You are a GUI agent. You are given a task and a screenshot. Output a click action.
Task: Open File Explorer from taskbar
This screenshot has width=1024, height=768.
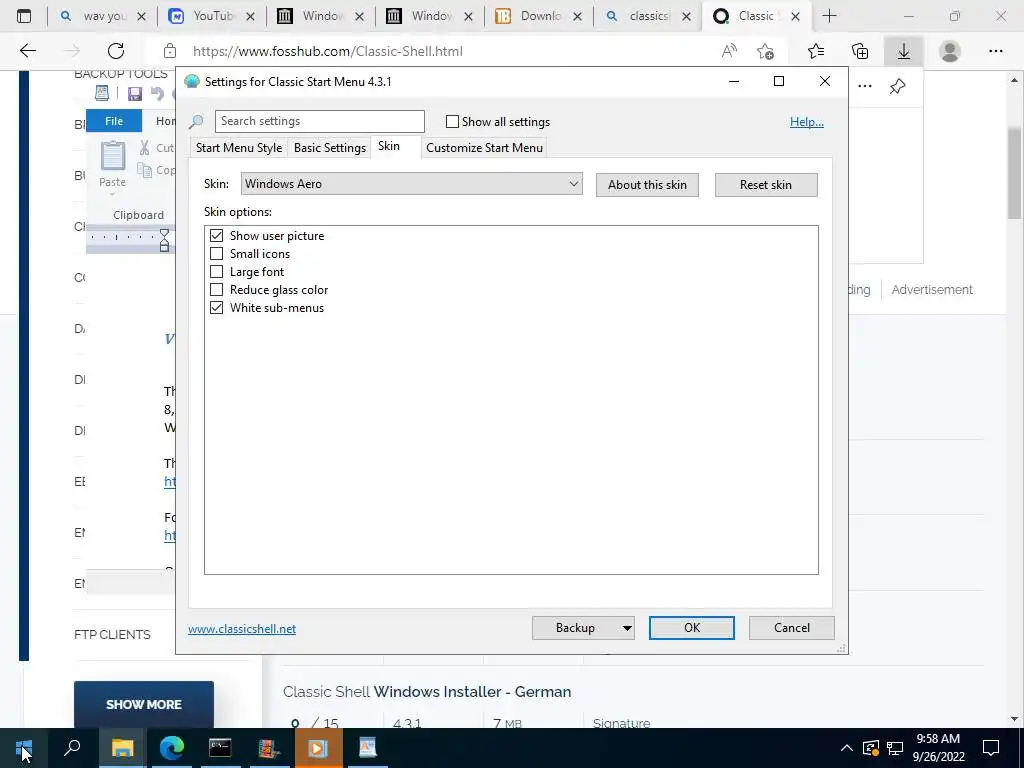pos(122,748)
